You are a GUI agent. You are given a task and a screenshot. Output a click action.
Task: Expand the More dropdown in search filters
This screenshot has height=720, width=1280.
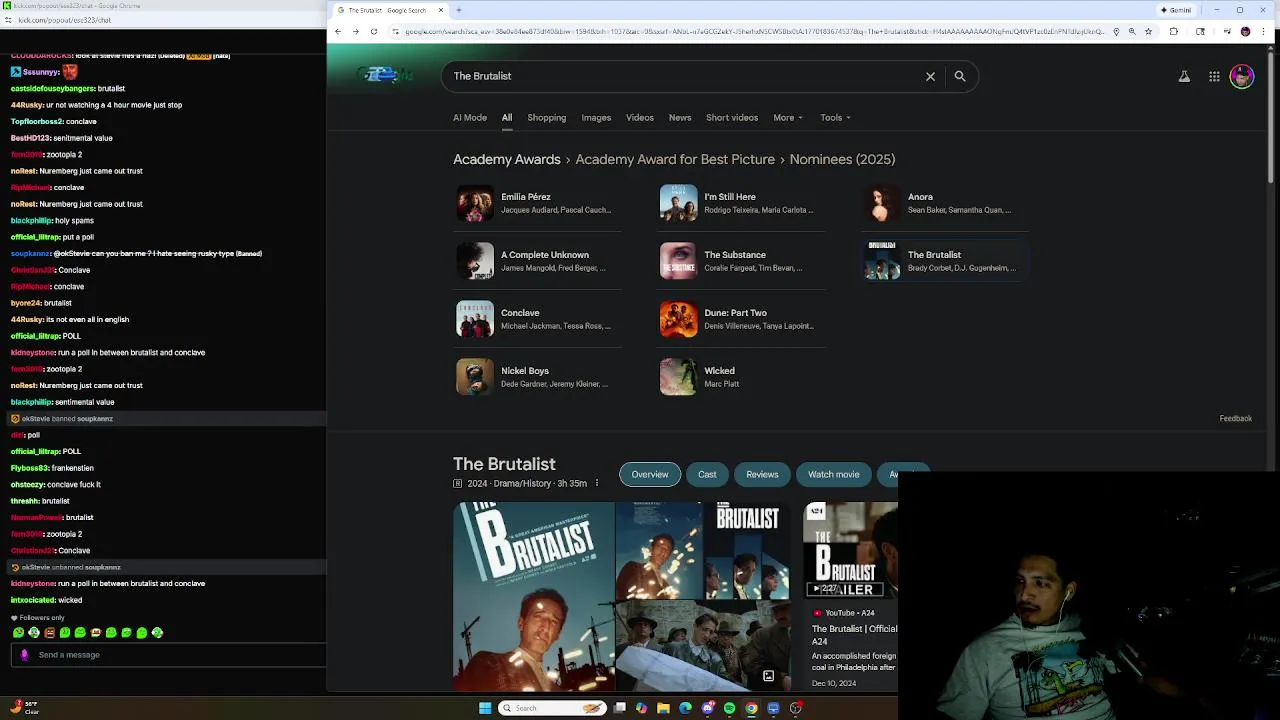(788, 118)
